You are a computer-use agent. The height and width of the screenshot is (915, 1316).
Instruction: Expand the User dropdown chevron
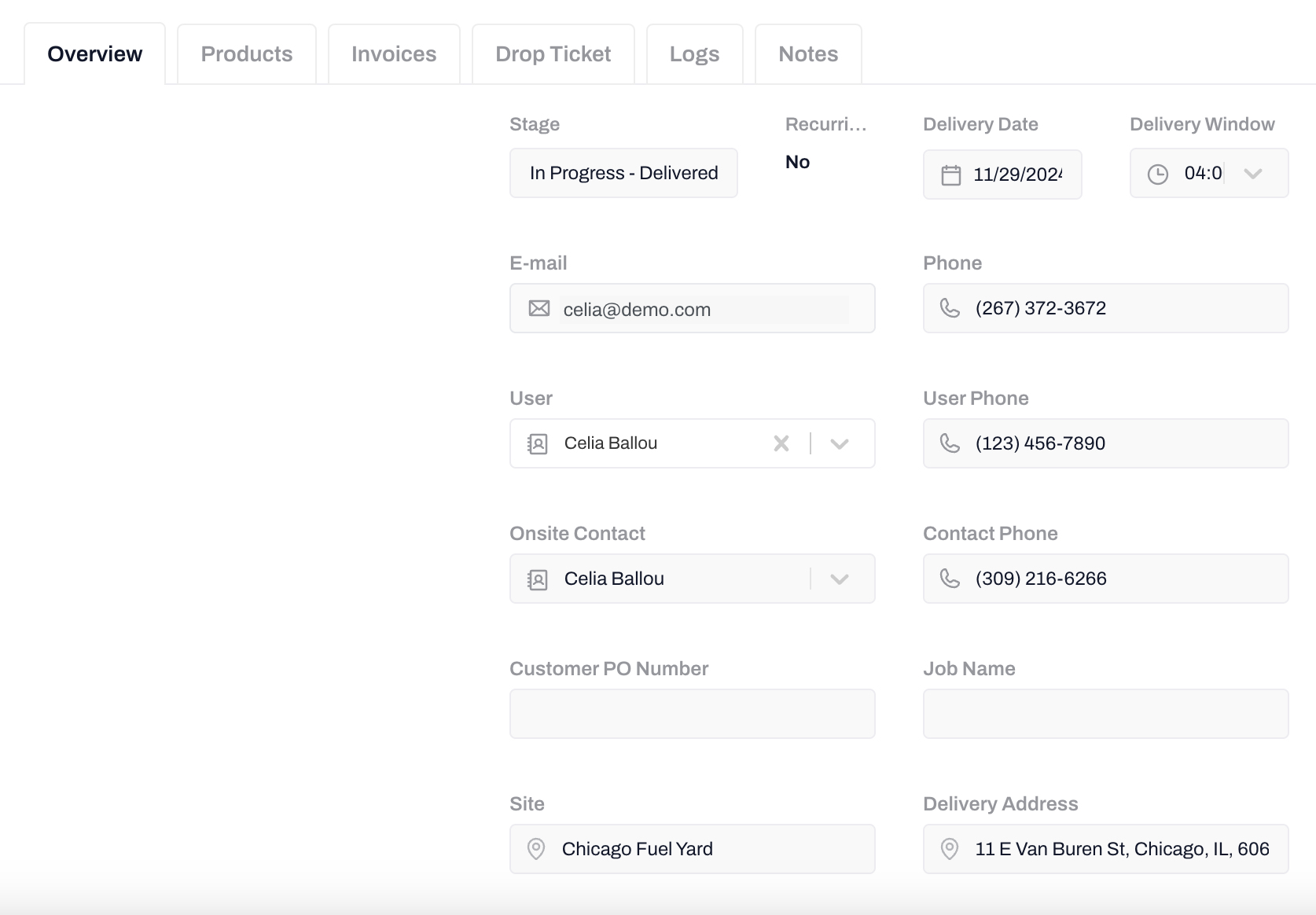coord(840,443)
